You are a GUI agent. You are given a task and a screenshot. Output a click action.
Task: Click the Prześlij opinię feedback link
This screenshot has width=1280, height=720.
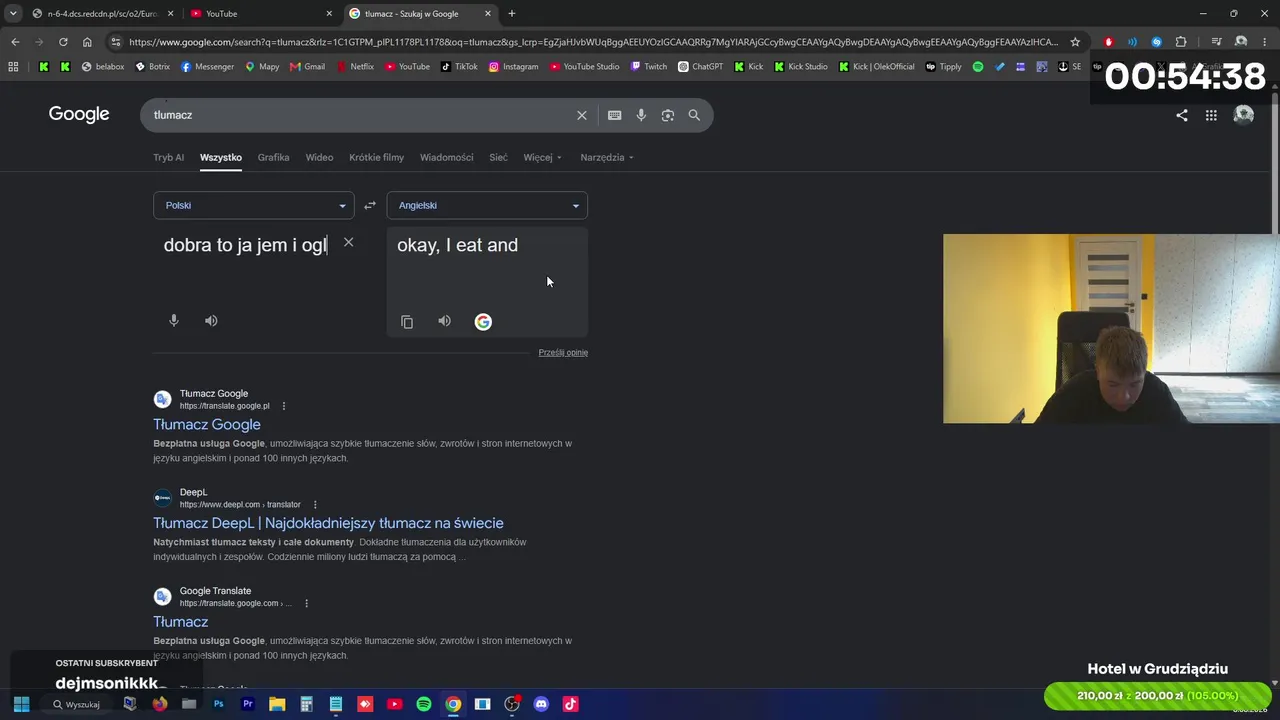click(x=563, y=352)
